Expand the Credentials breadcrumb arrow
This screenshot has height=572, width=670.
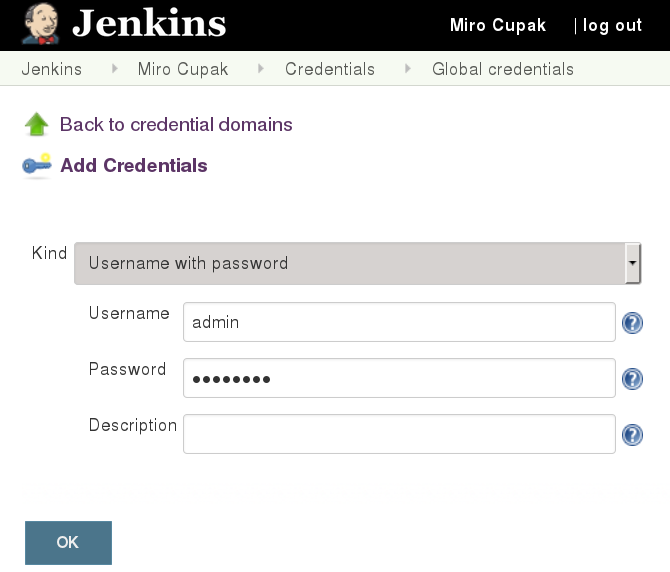pyautogui.click(x=407, y=69)
